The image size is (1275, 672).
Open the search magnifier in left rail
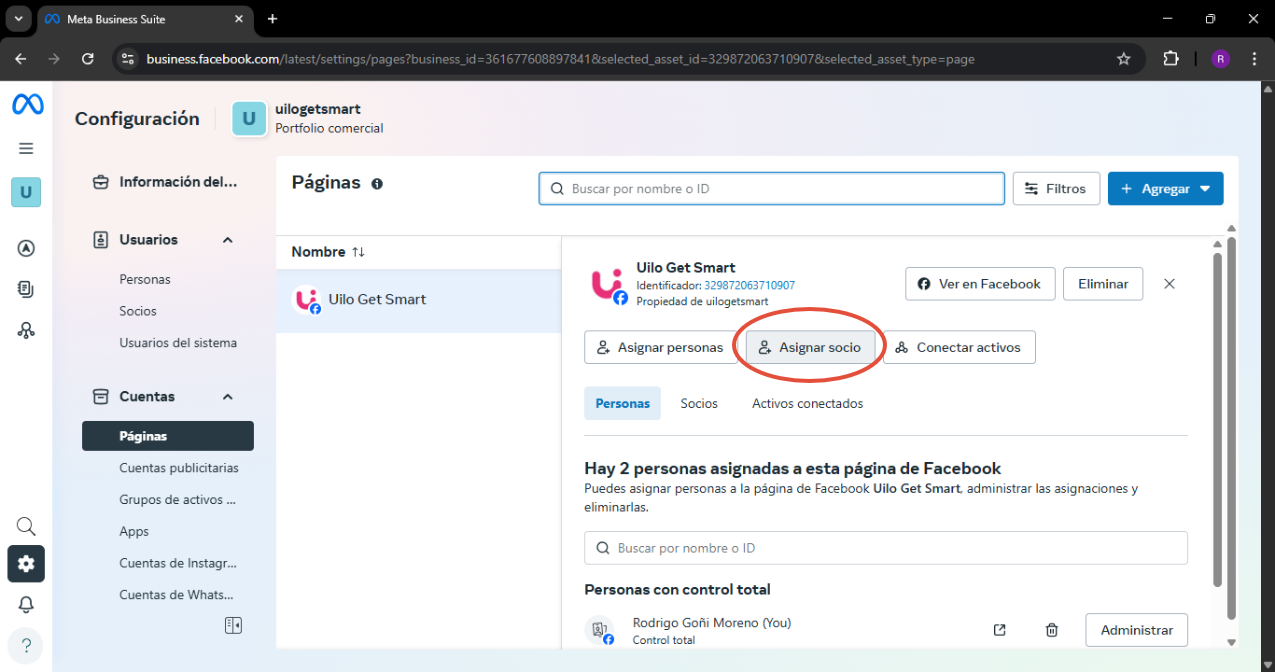[x=26, y=526]
